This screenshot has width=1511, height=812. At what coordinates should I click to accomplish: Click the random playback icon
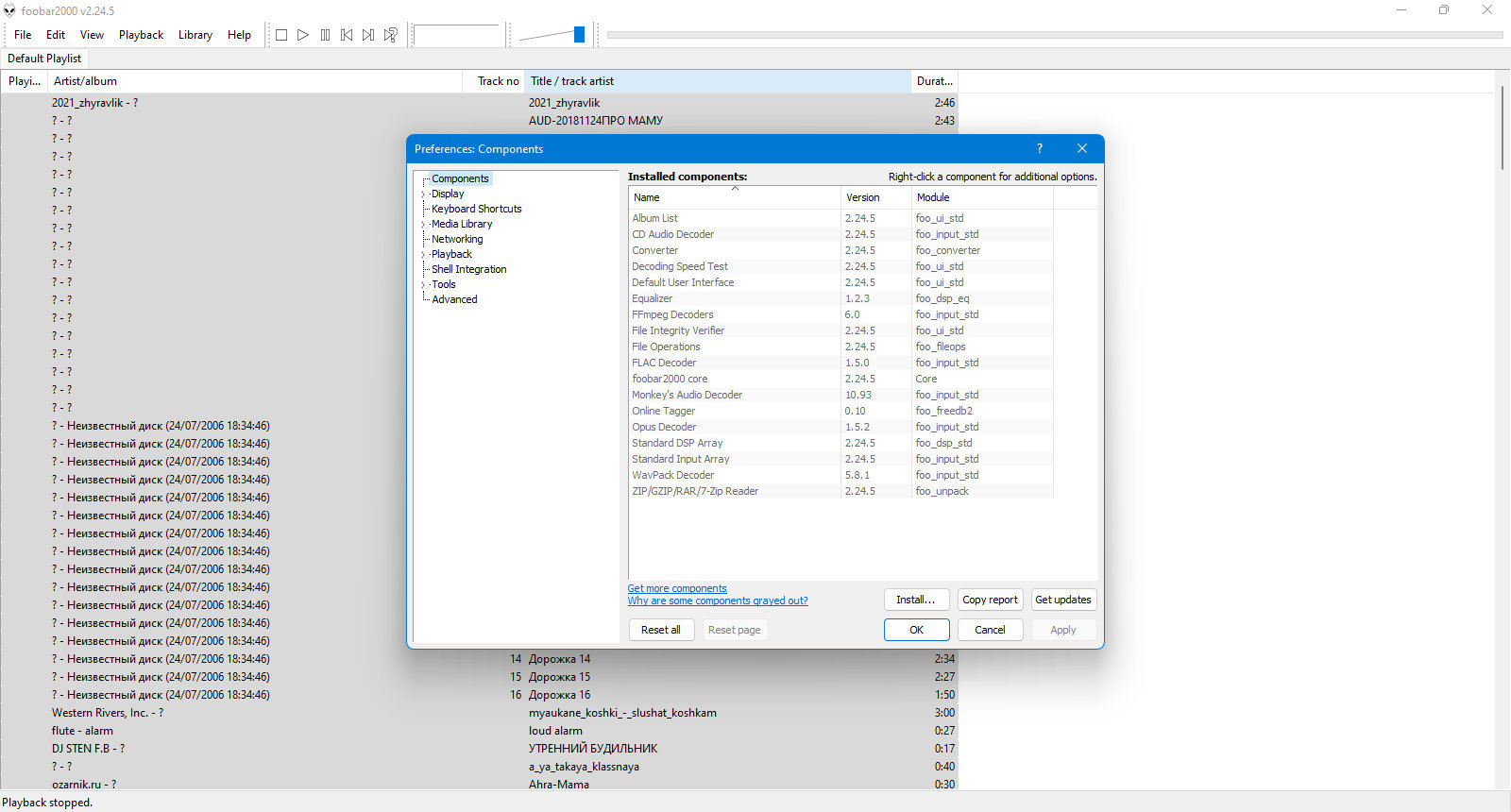[x=391, y=35]
